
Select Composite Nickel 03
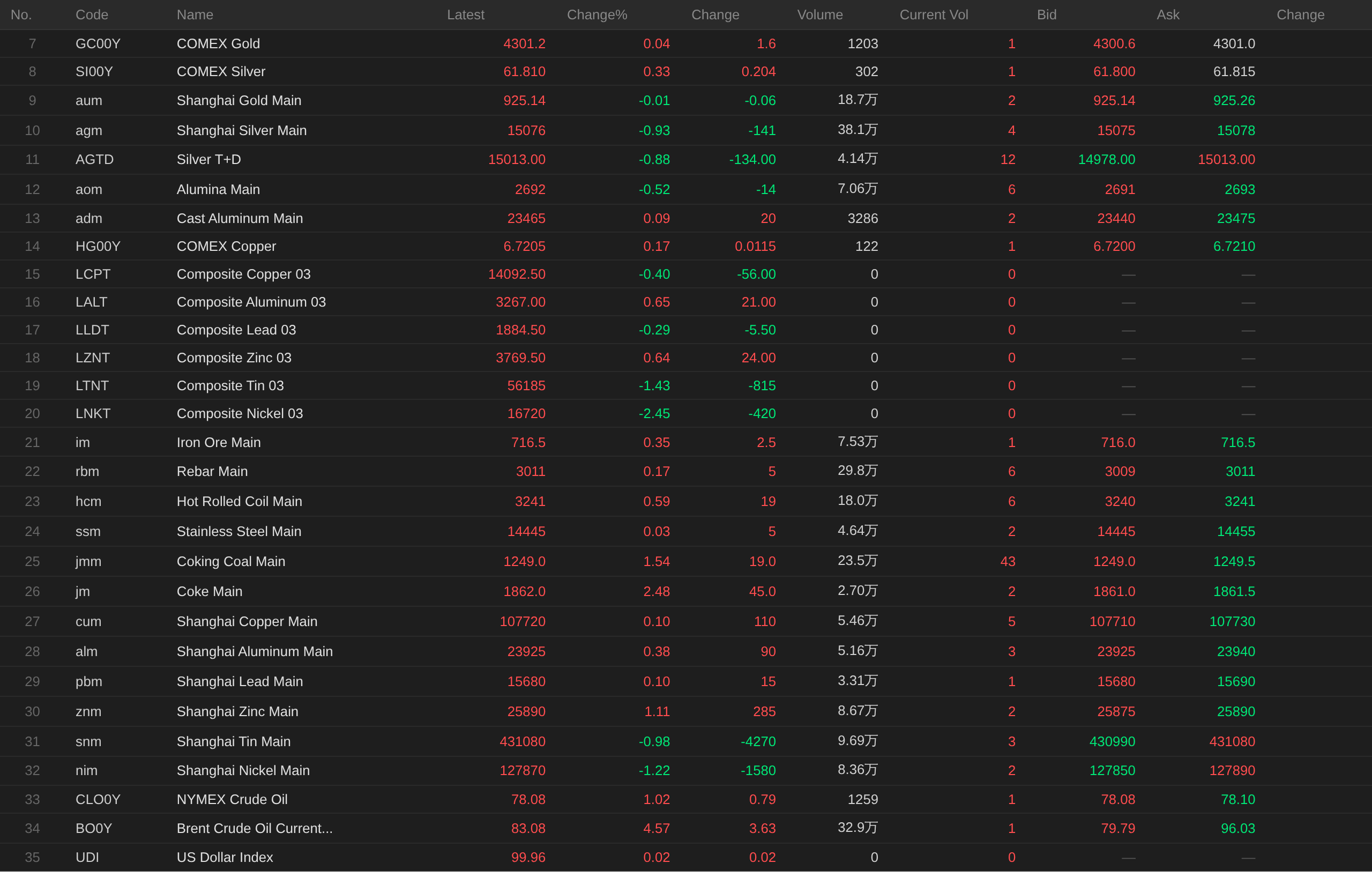point(240,414)
